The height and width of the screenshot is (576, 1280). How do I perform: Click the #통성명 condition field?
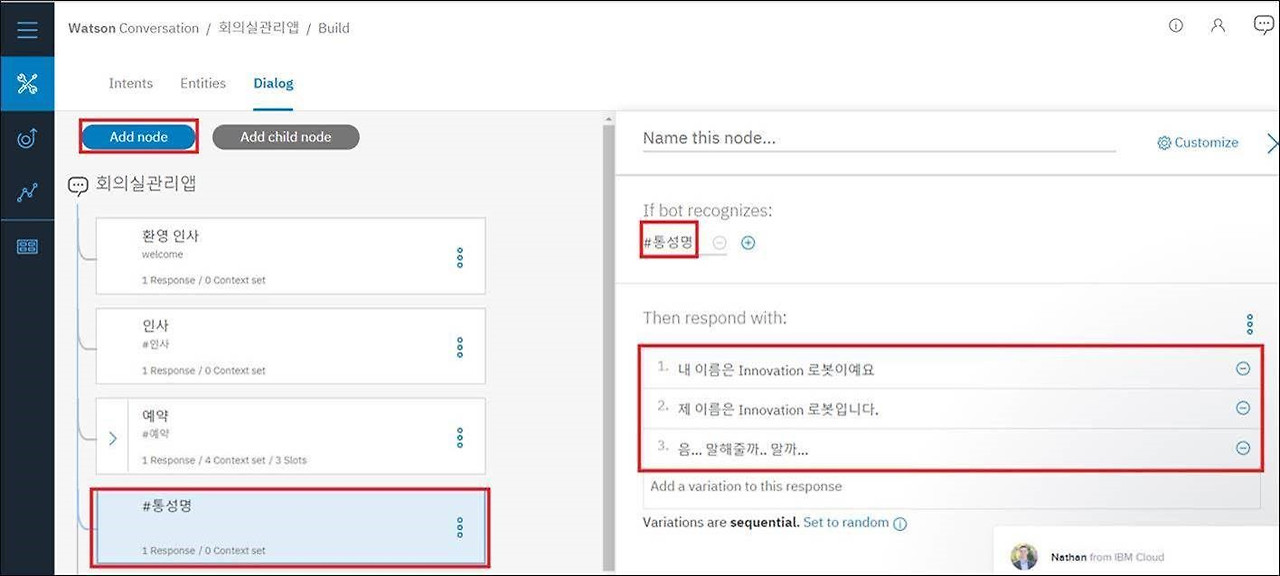coord(669,242)
